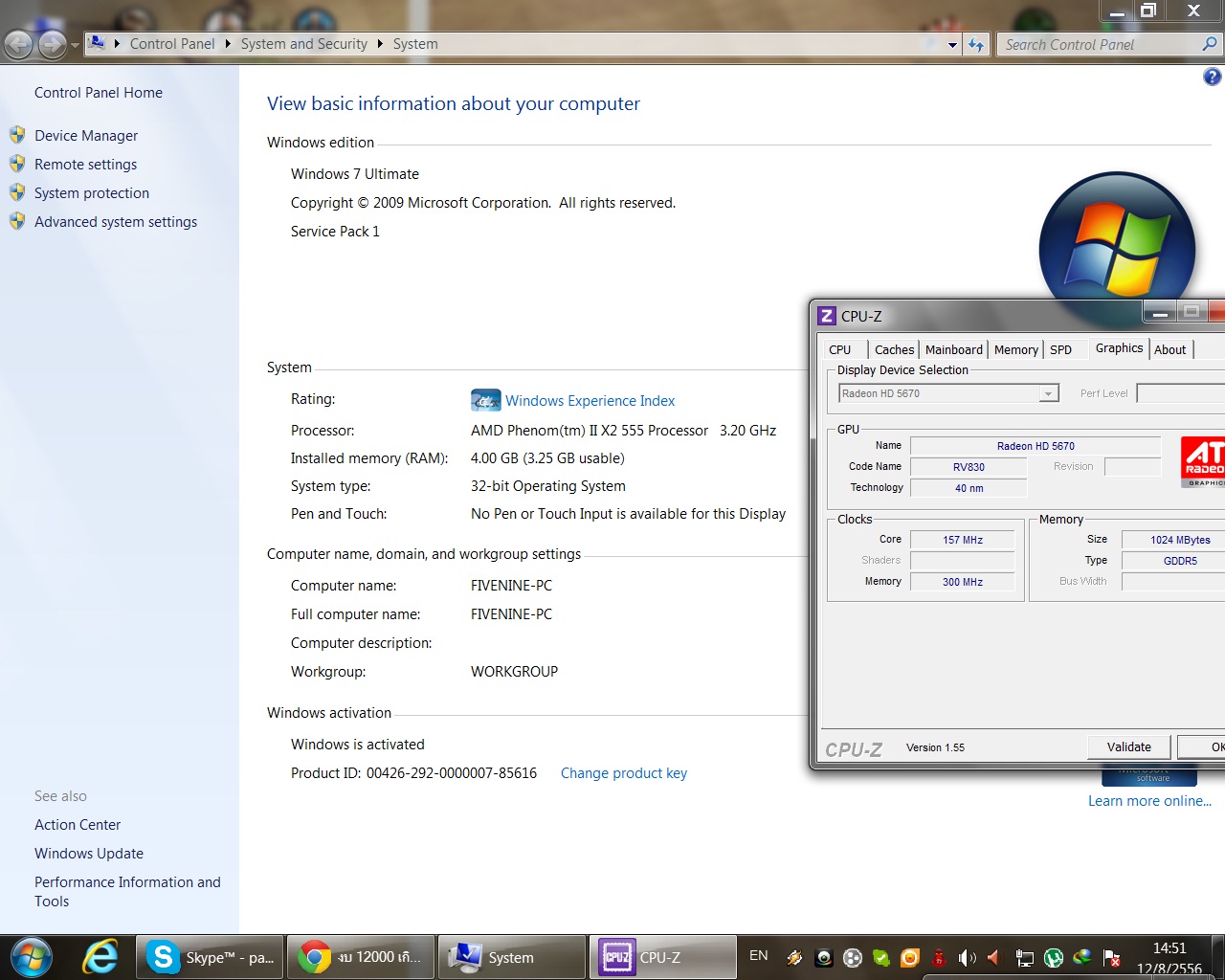
Task: Select the Graphics tab in CPU-Z
Action: [1119, 348]
